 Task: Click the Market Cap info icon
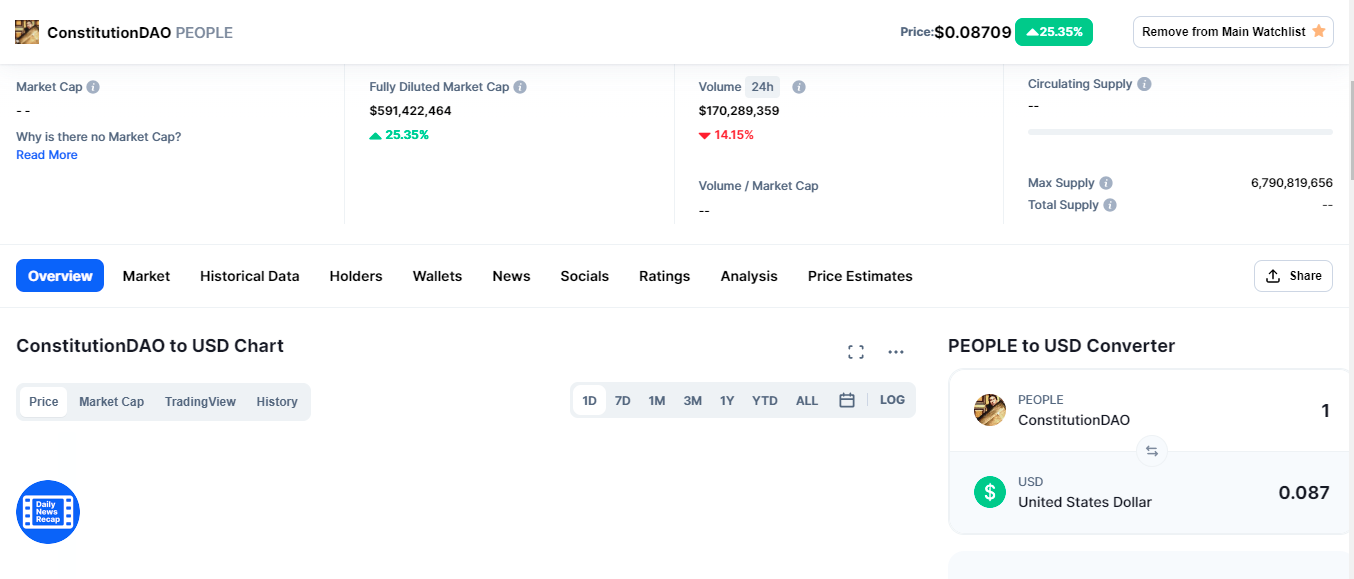(x=93, y=87)
